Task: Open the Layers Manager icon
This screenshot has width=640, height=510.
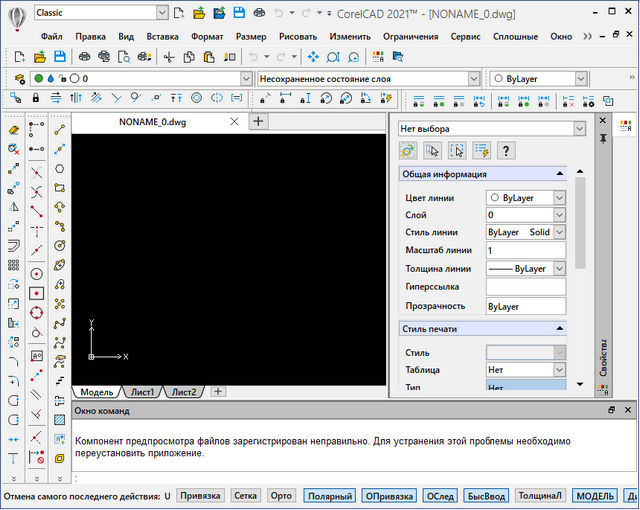Action: pyautogui.click(x=18, y=78)
